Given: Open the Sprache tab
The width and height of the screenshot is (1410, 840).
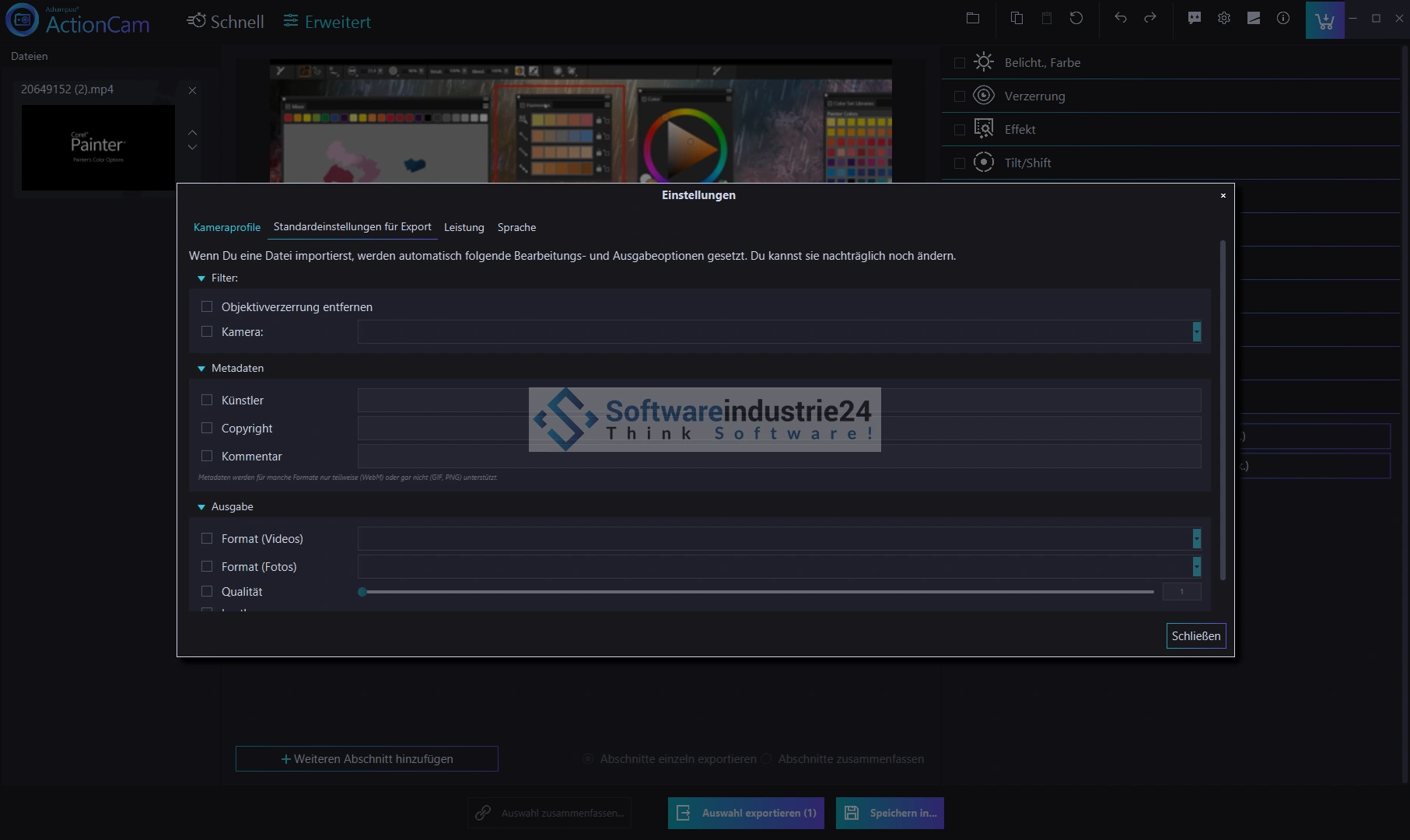Looking at the screenshot, I should click(x=516, y=228).
